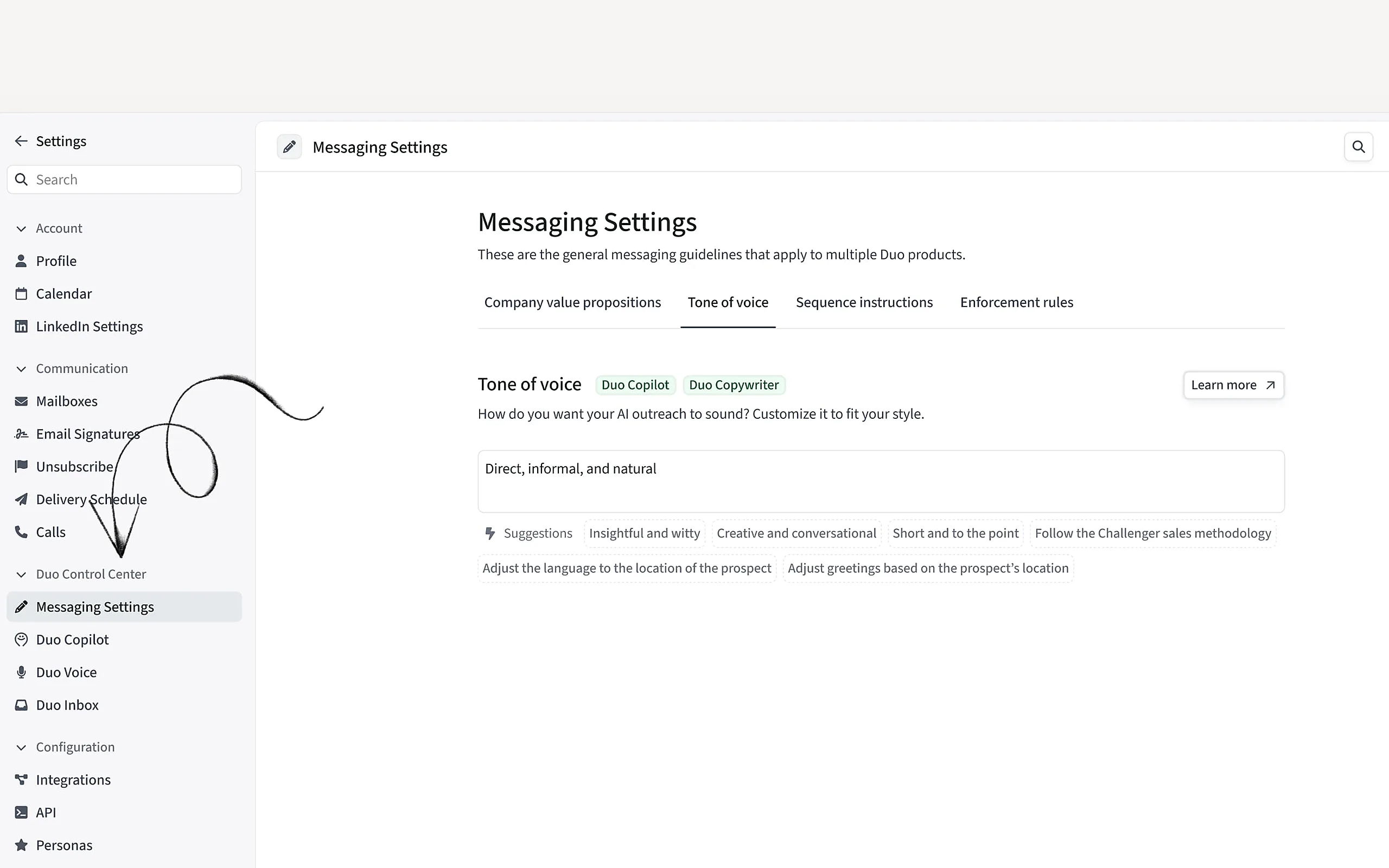Click the Calls phone icon

point(21,532)
